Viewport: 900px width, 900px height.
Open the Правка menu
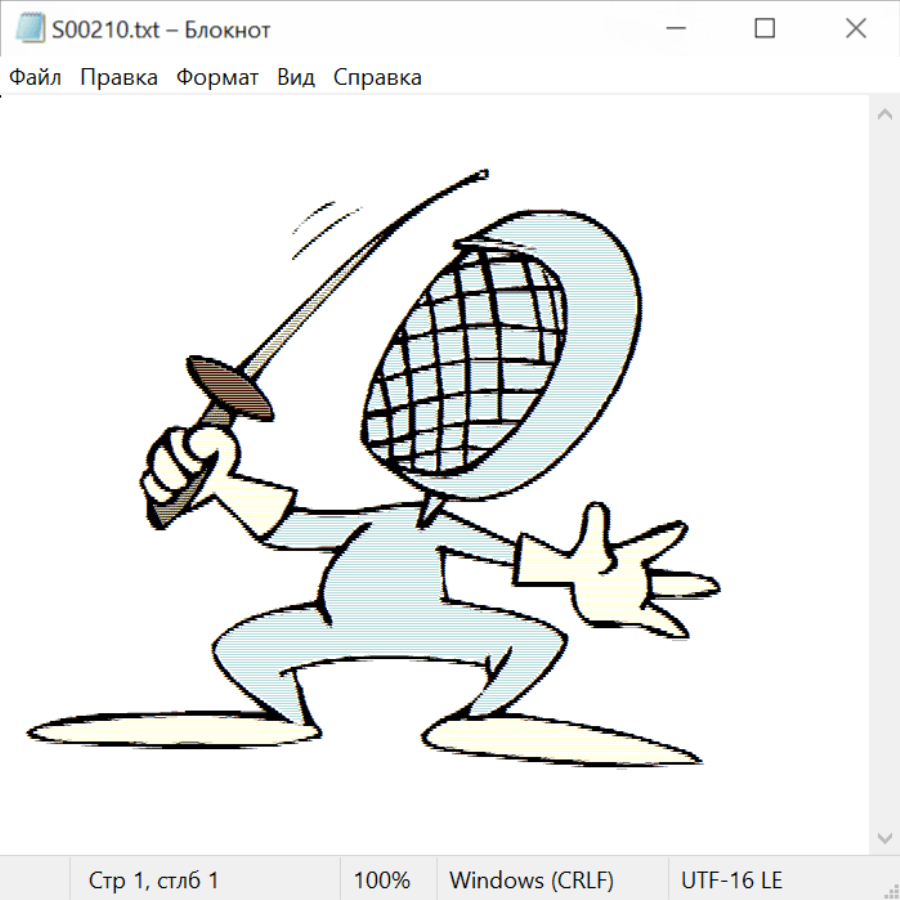[119, 78]
